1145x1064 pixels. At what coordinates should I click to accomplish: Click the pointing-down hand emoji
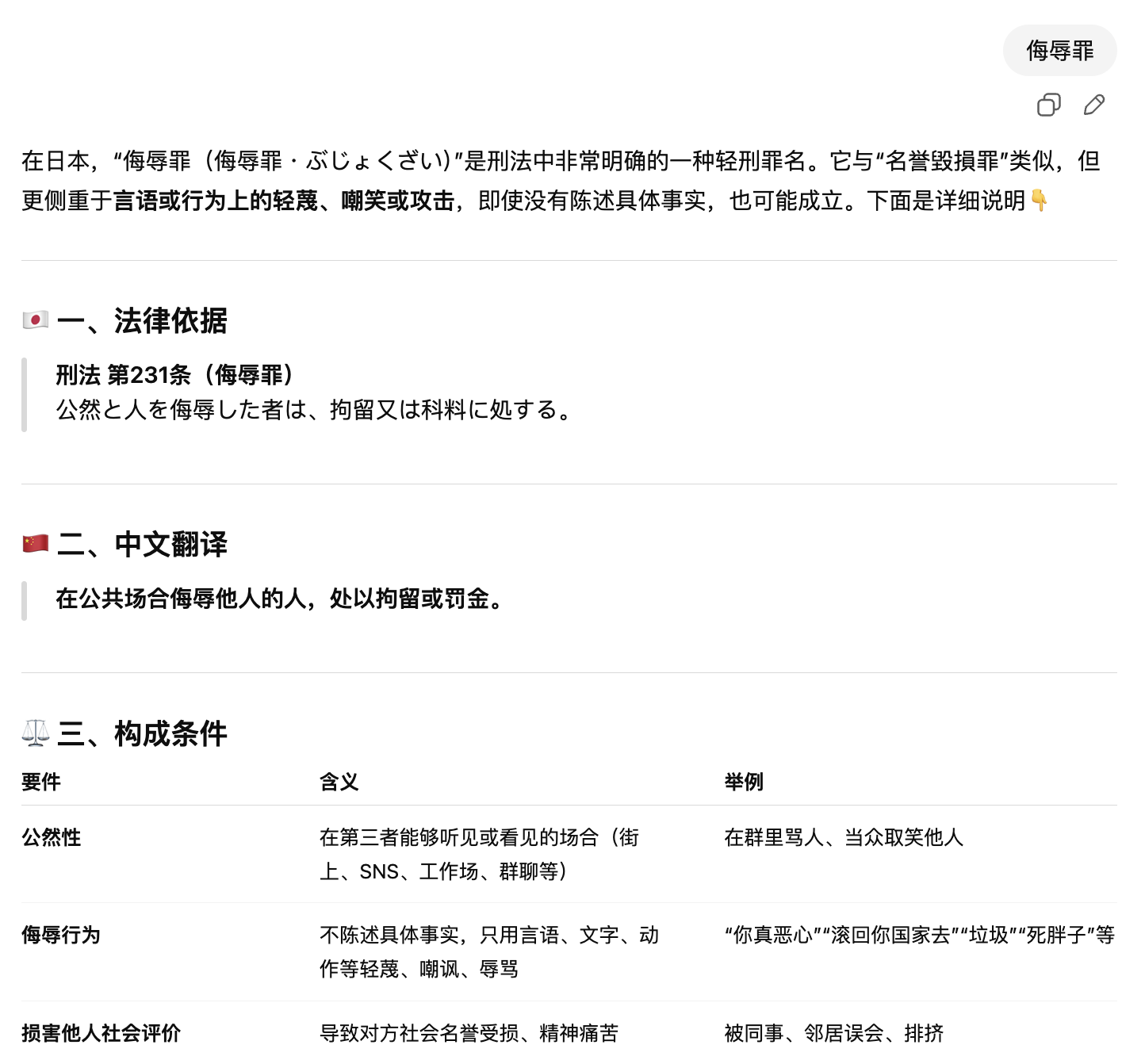pos(1039,201)
